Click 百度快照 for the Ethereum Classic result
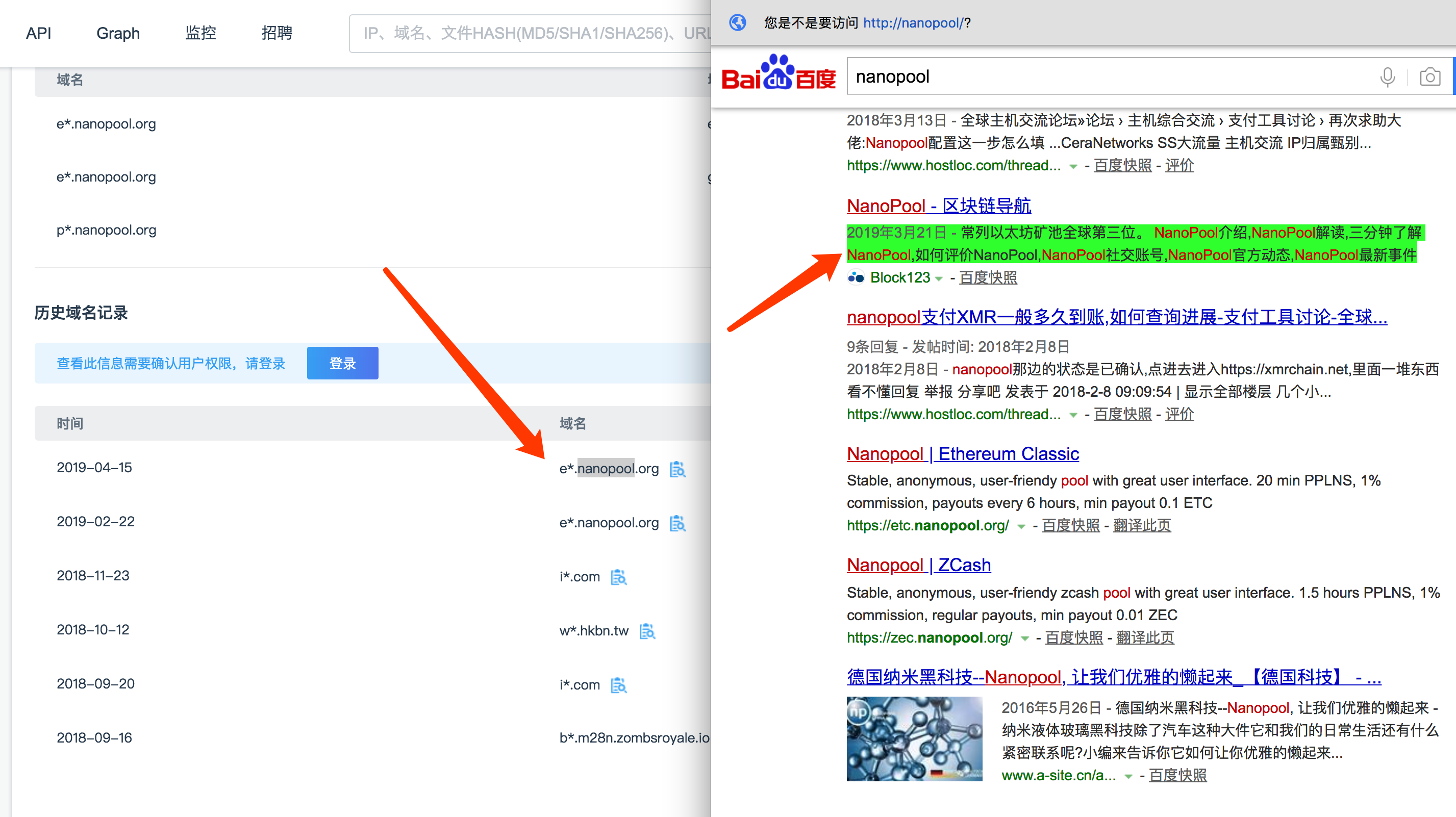 coord(1070,525)
